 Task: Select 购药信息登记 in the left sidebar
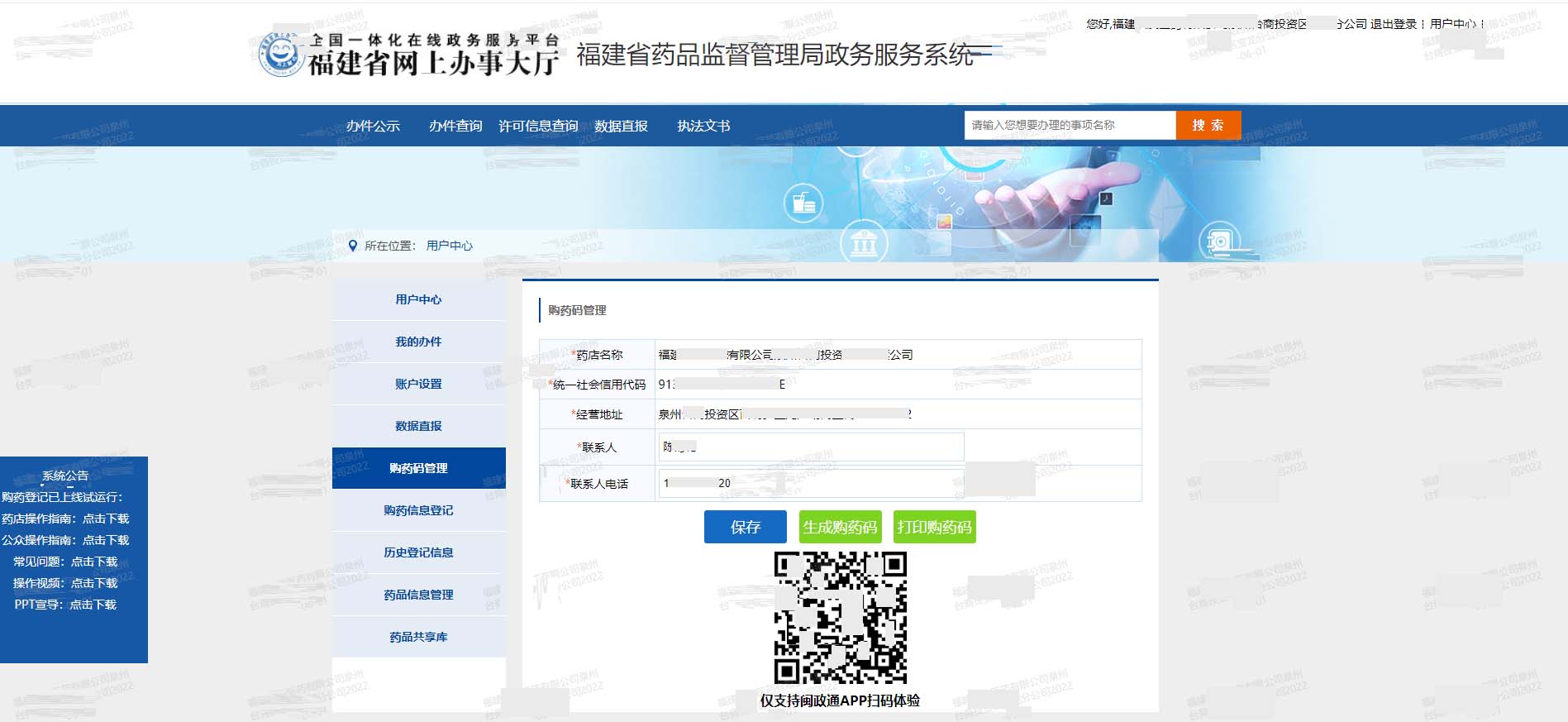[x=418, y=510]
